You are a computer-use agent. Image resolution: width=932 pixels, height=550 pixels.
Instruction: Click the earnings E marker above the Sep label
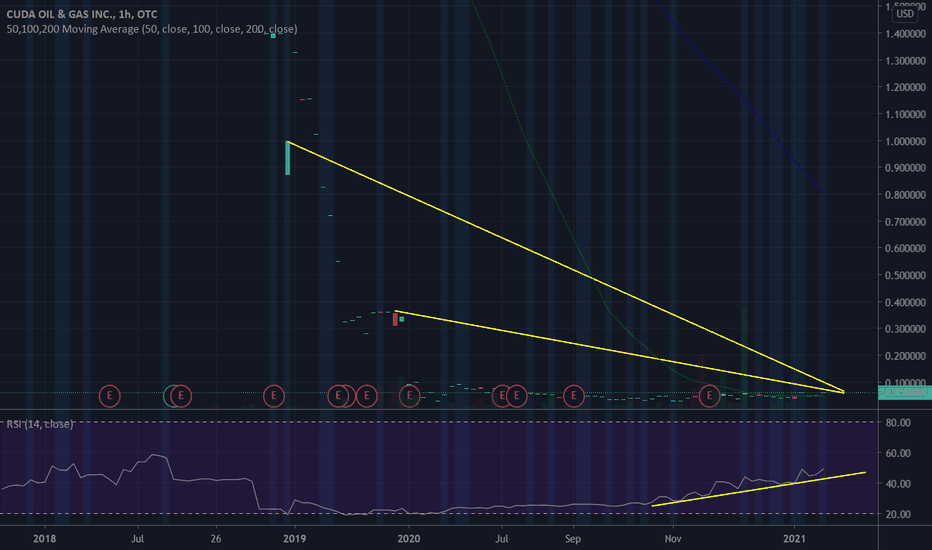pyautogui.click(x=574, y=396)
